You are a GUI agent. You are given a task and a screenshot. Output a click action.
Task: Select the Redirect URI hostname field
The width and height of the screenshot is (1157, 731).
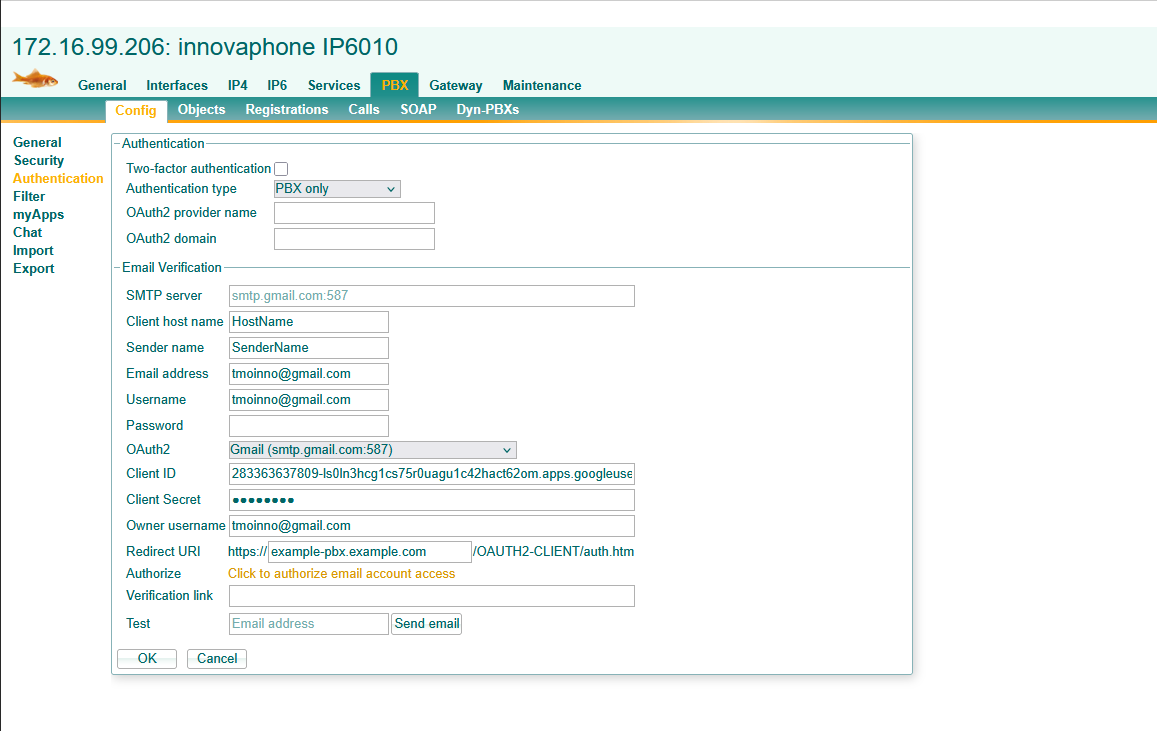pyautogui.click(x=369, y=552)
